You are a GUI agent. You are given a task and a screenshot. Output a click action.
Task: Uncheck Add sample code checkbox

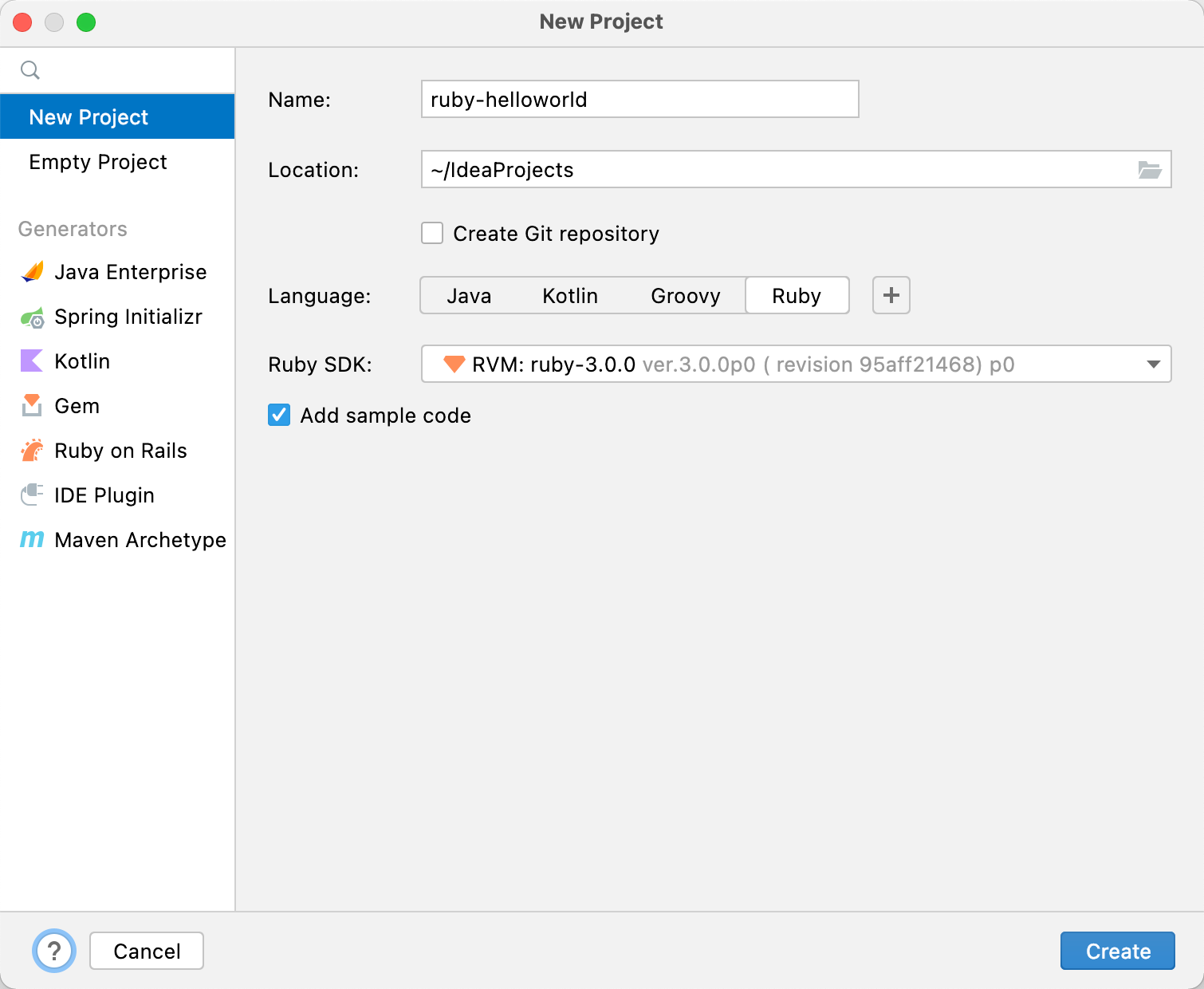point(279,415)
